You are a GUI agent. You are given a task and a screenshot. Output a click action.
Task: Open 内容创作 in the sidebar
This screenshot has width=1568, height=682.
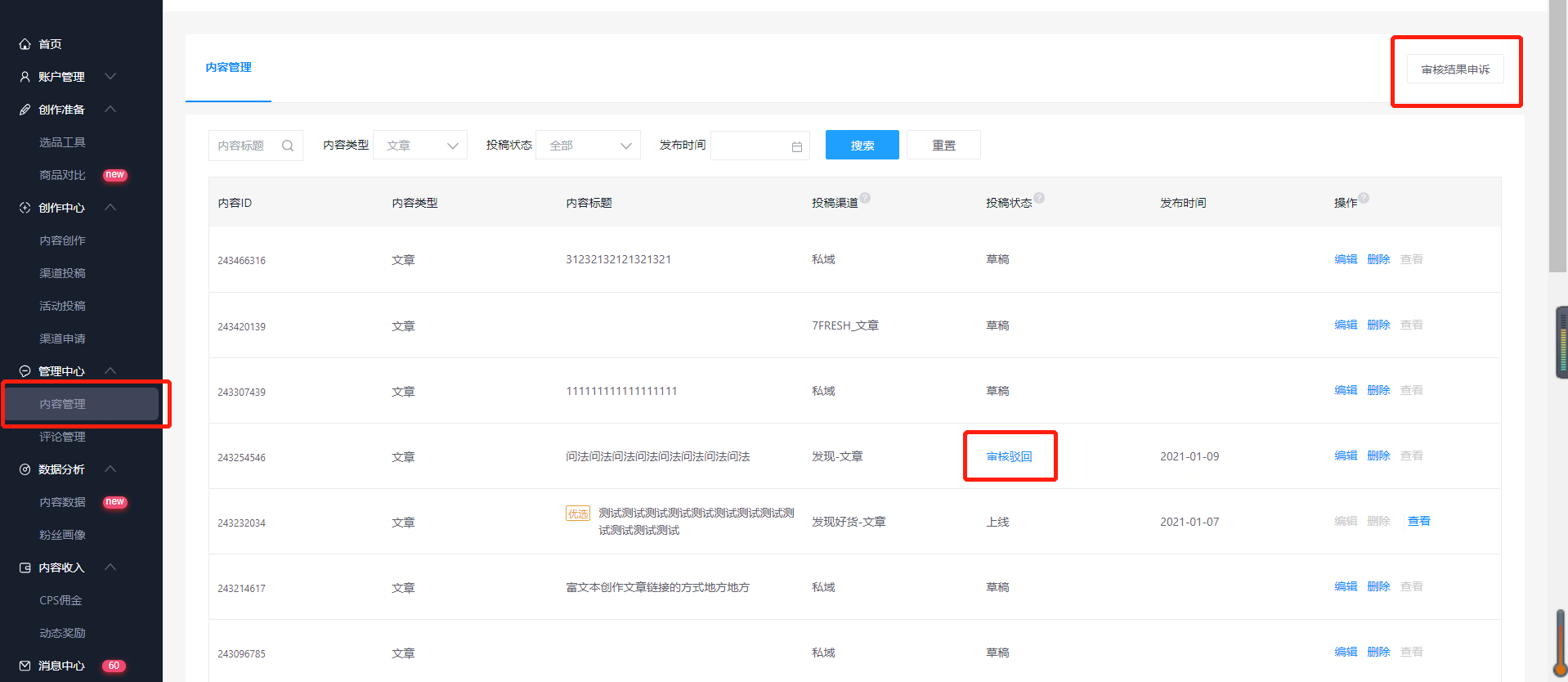coord(62,240)
